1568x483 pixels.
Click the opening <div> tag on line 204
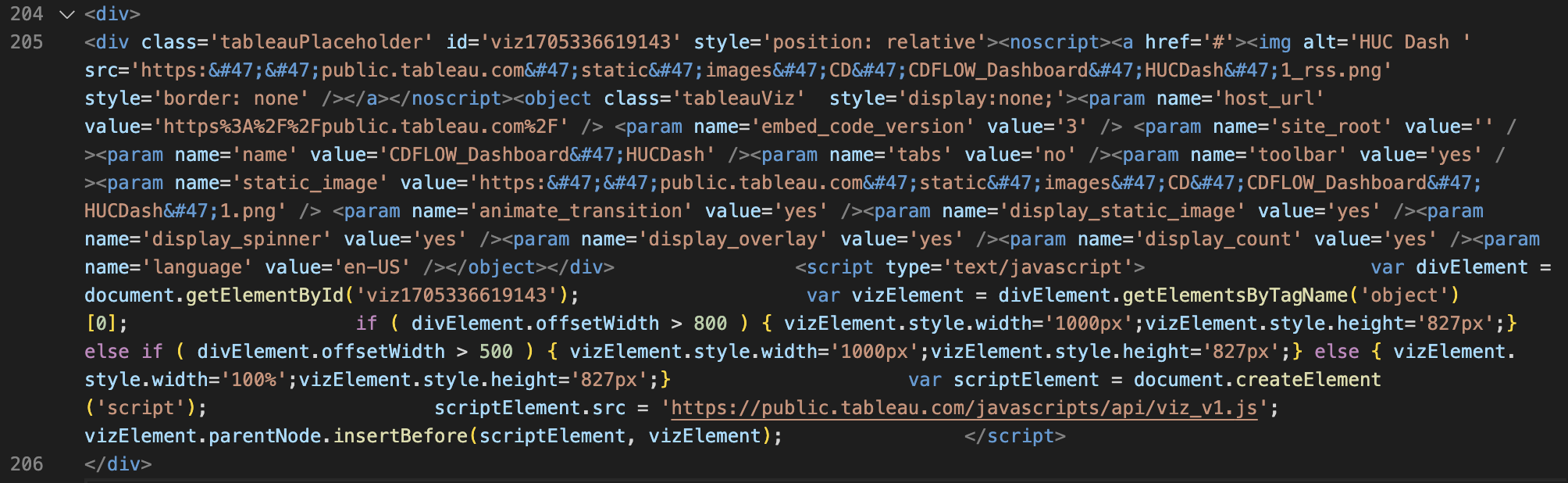113,14
